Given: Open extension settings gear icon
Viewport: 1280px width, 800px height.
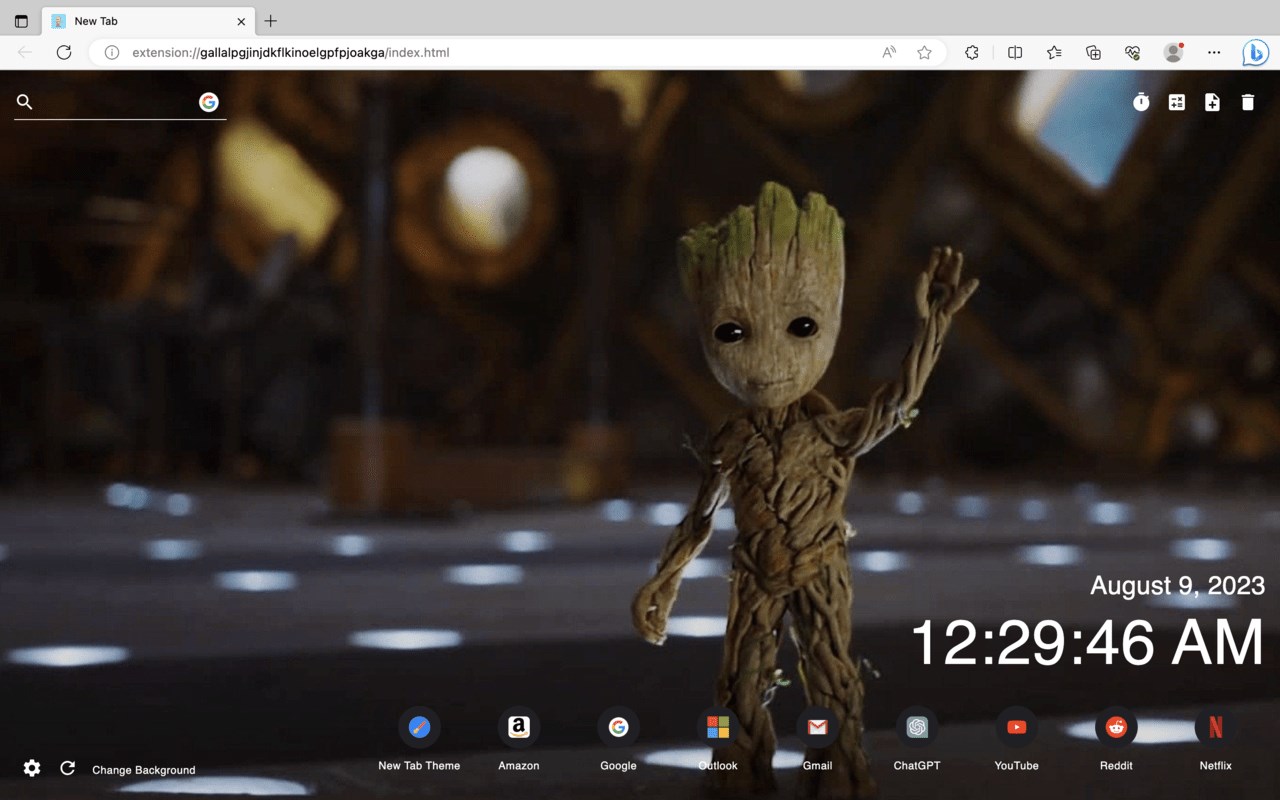Looking at the screenshot, I should 32,768.
